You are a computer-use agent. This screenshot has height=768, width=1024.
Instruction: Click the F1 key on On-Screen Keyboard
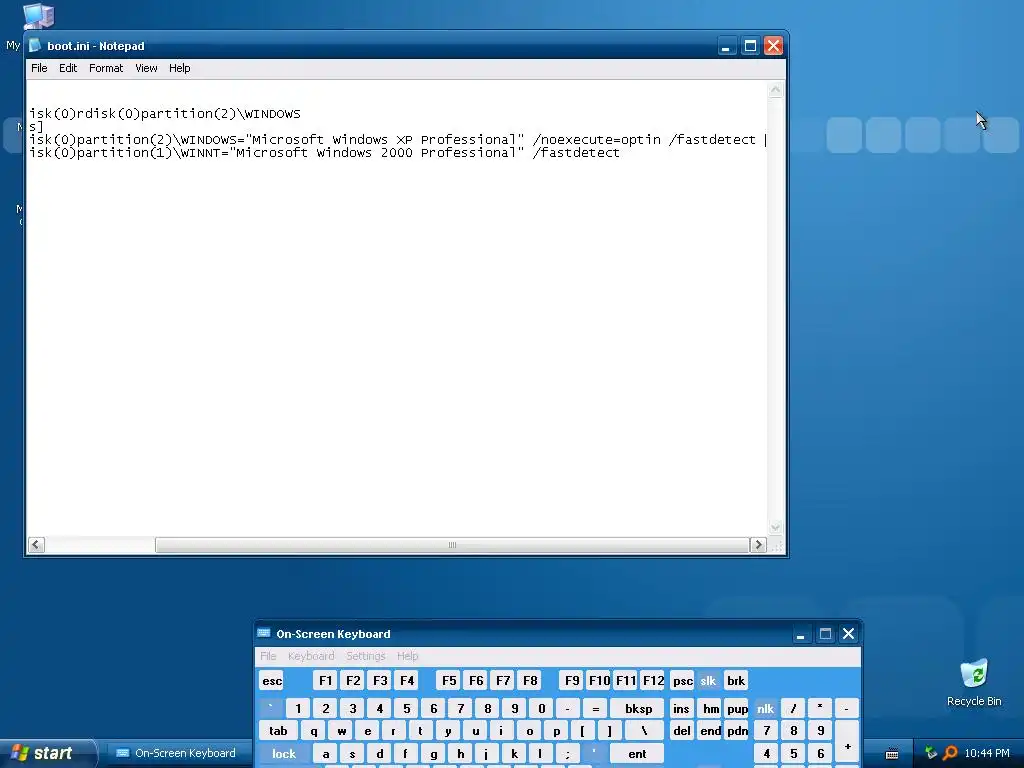[325, 680]
